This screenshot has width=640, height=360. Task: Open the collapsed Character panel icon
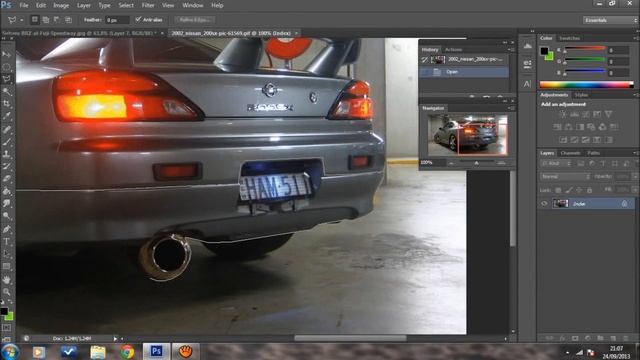527,84
